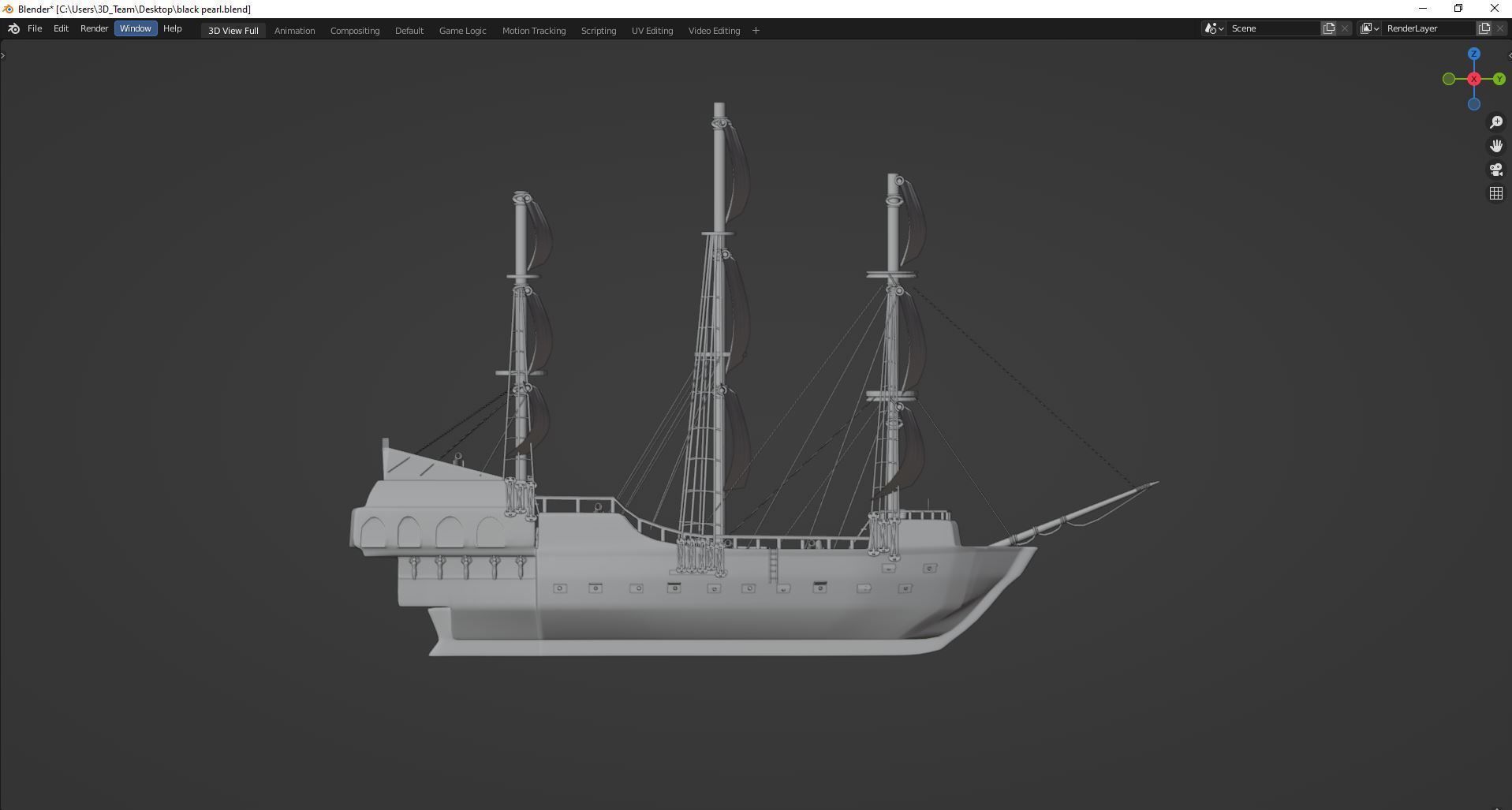
Task: Switch to the Game Logic workspace tab
Action: 462,30
